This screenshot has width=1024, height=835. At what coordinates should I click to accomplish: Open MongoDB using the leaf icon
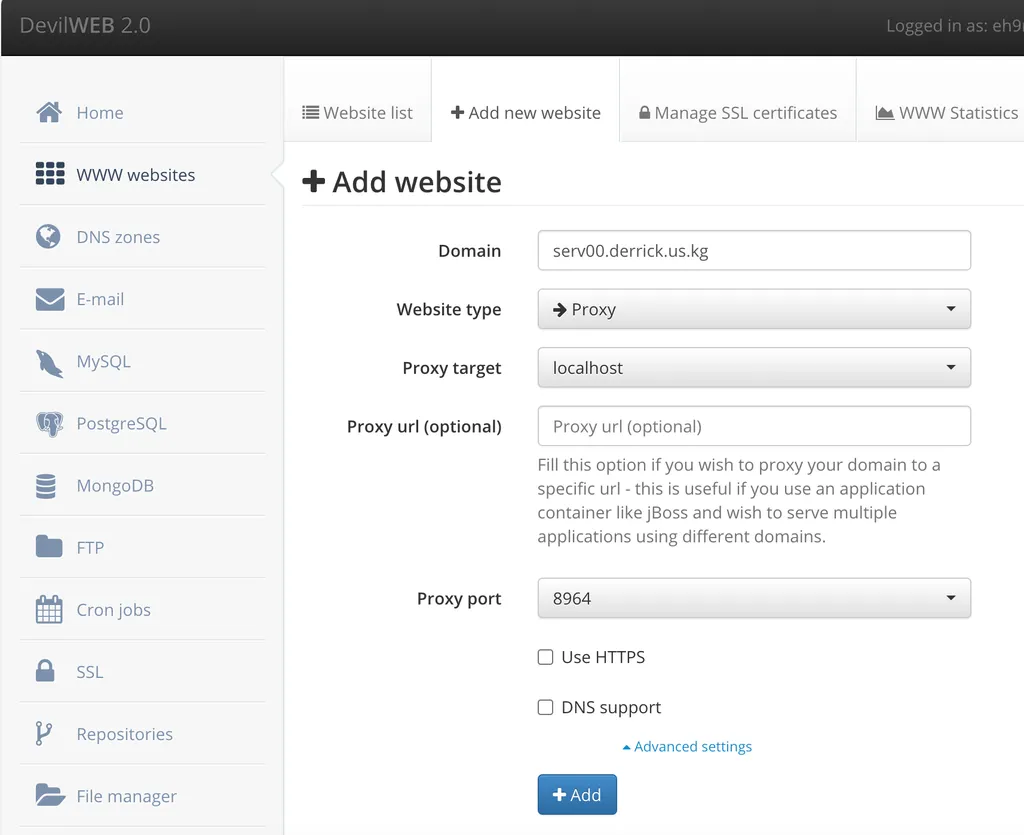(50, 484)
